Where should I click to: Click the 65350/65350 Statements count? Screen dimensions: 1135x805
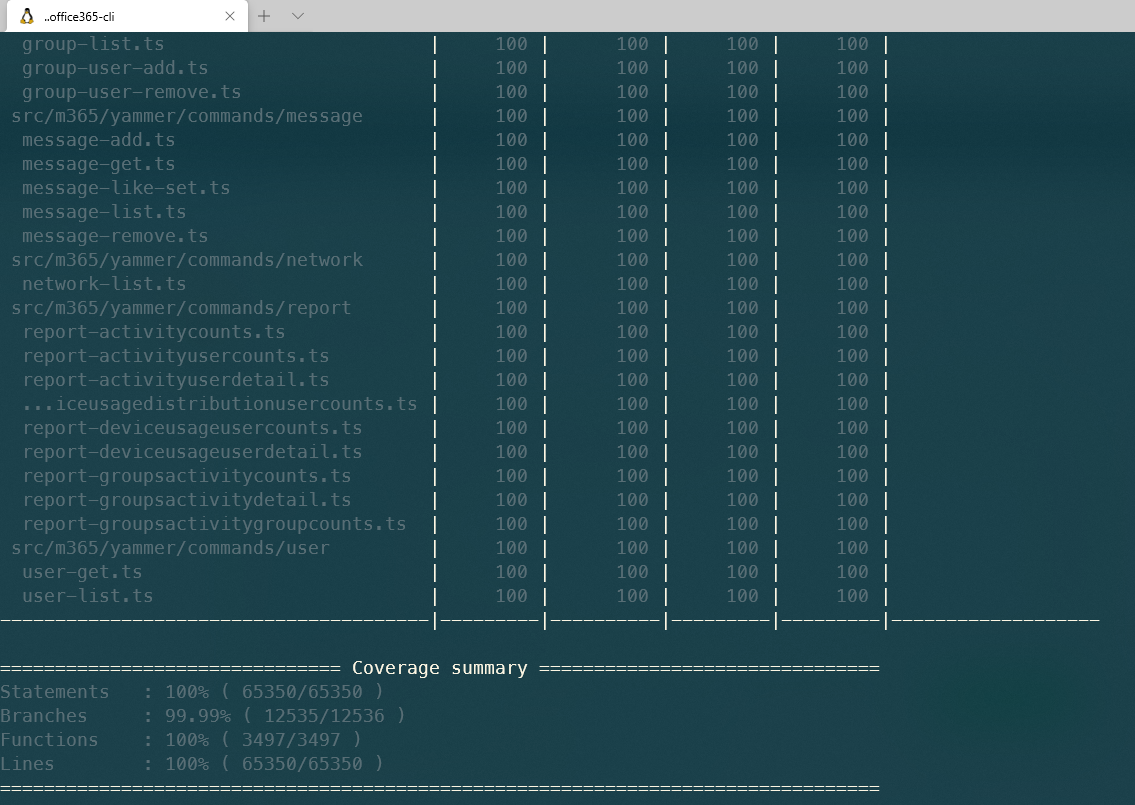302,692
